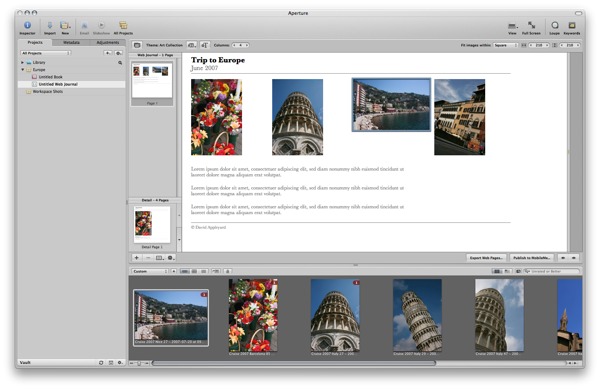
Task: Click the search magnifier next to Library
Action: point(120,63)
